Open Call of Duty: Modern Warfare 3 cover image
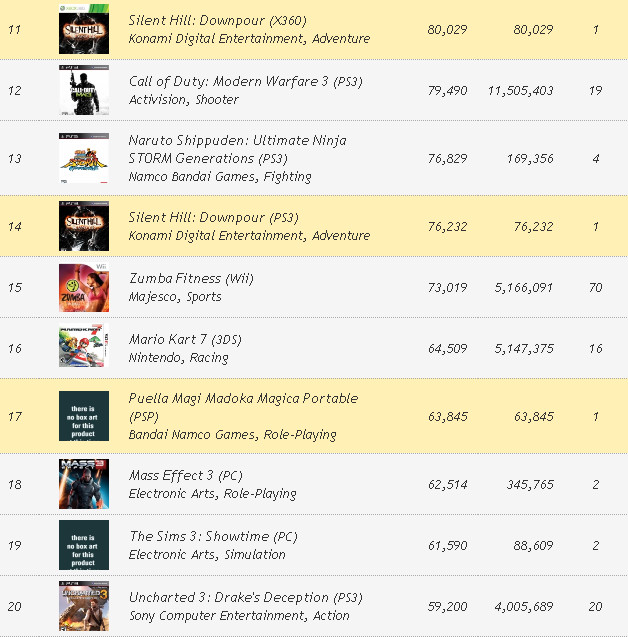 click(84, 90)
